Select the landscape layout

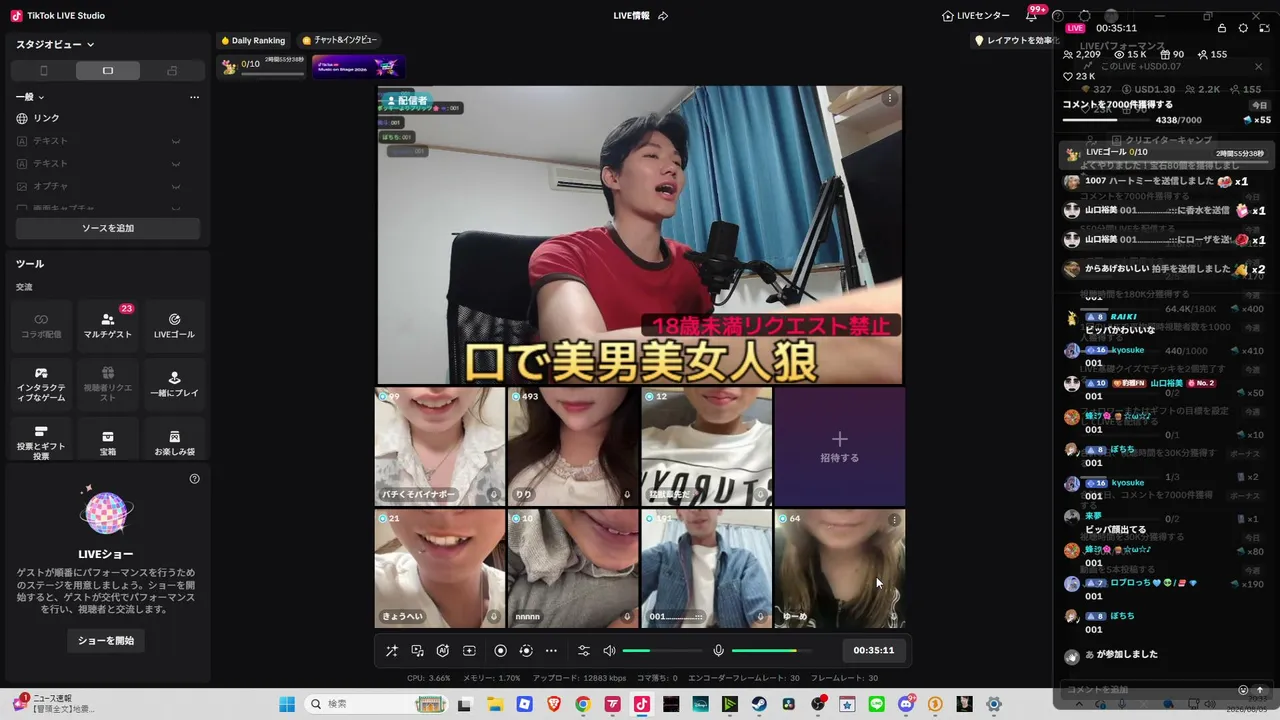(x=108, y=71)
